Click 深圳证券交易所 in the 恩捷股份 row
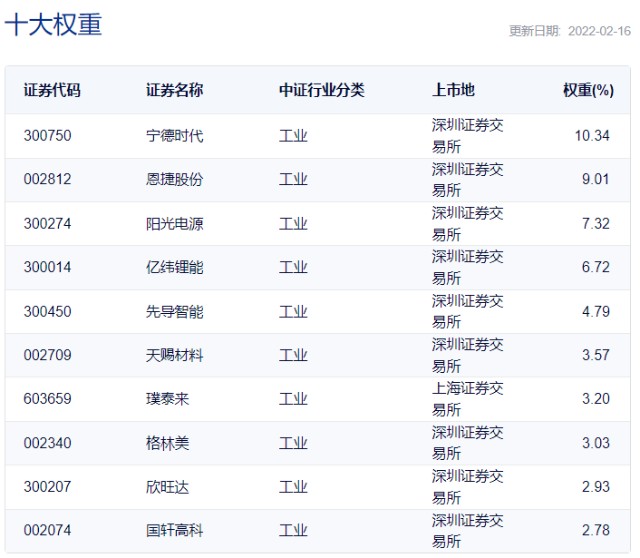 pyautogui.click(x=467, y=180)
